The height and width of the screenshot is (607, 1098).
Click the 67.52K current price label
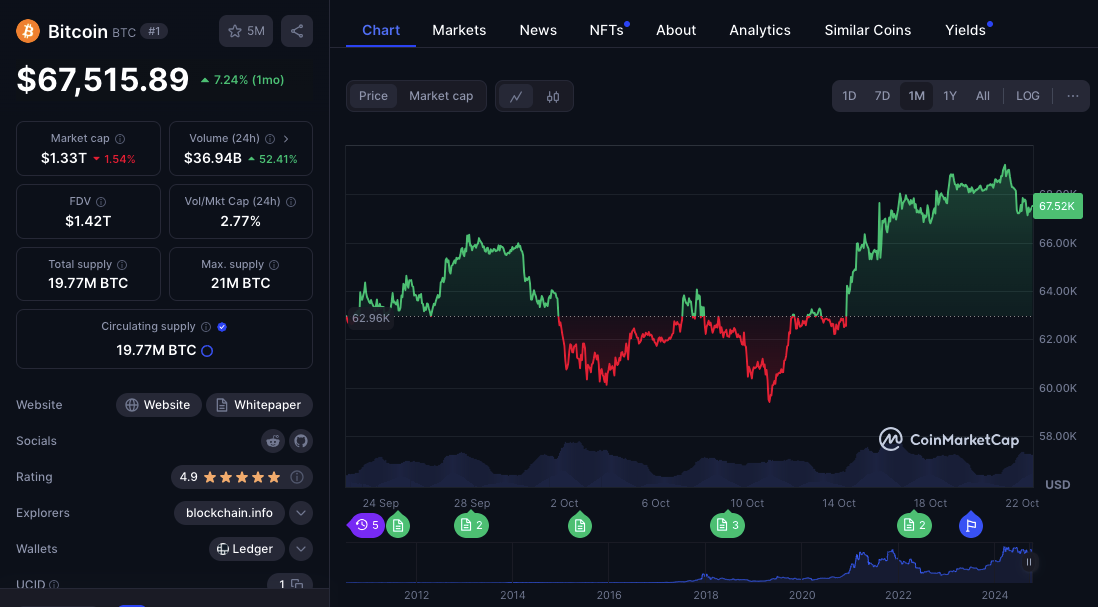[1057, 206]
